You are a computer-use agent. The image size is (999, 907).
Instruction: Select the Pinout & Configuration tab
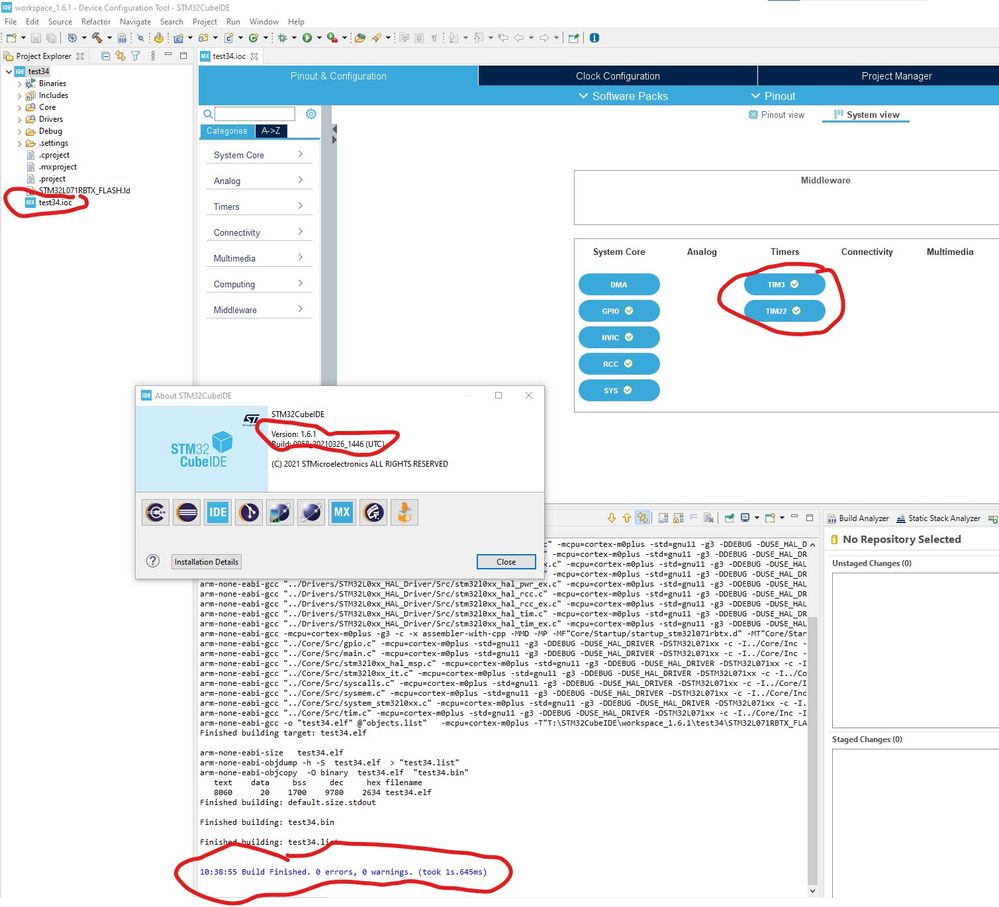[338, 76]
